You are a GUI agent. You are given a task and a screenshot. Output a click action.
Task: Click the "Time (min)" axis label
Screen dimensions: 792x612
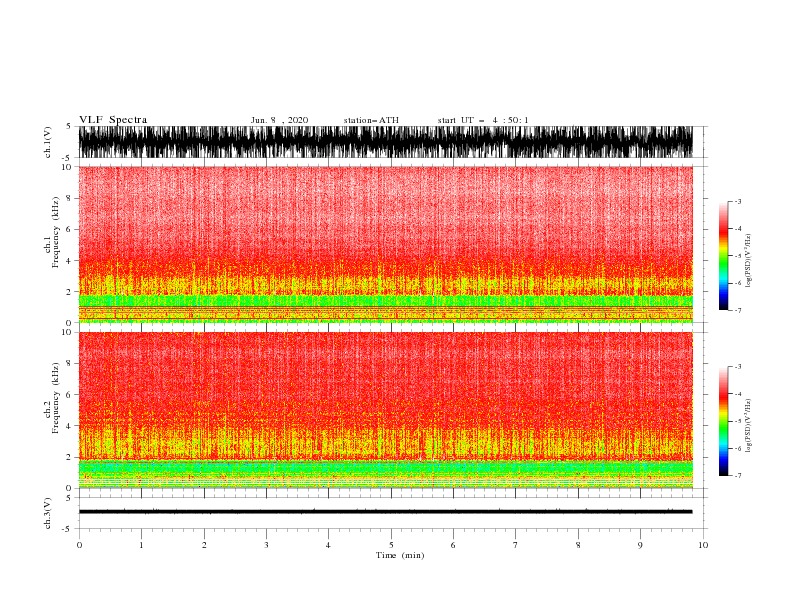(x=400, y=555)
